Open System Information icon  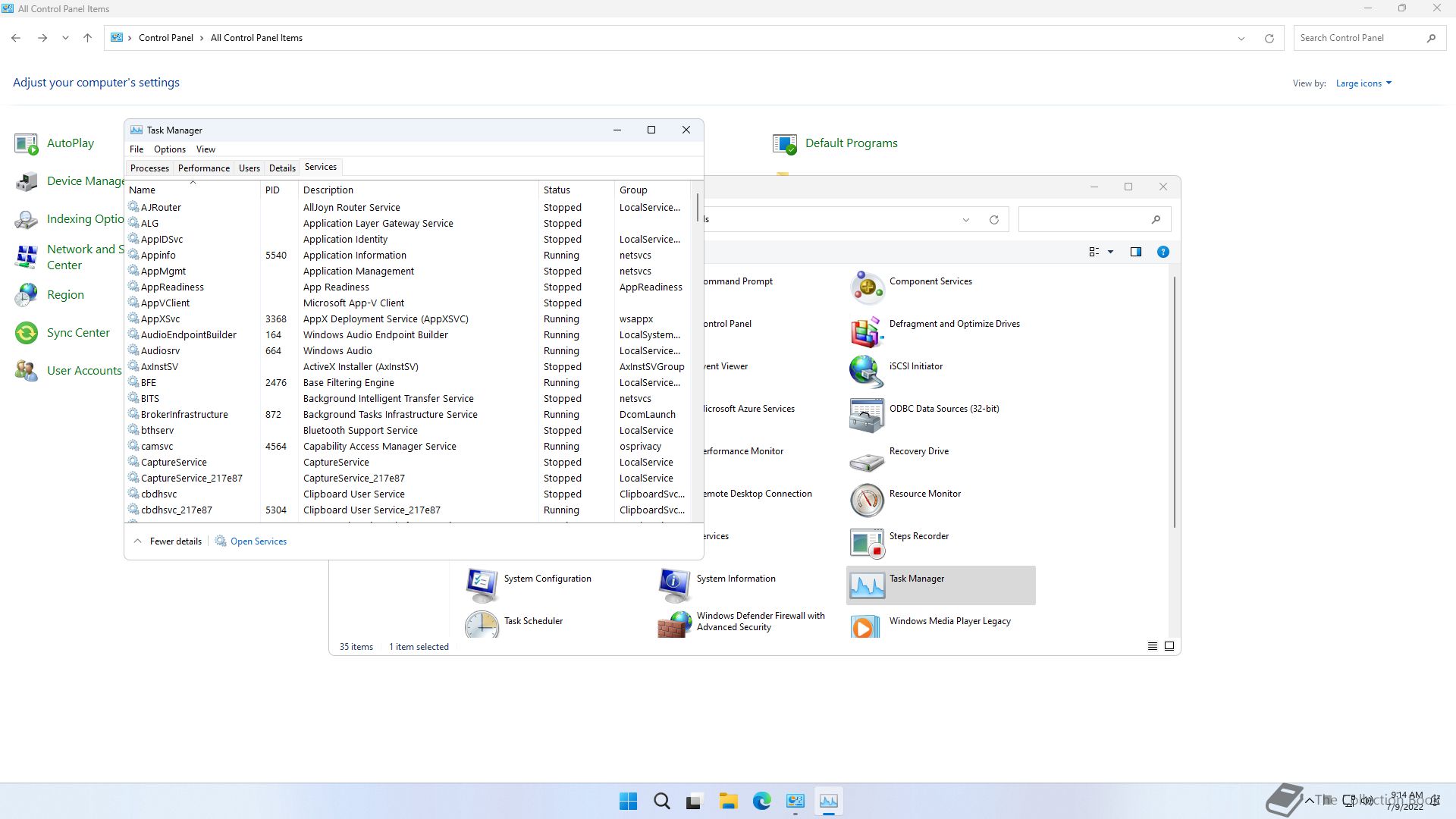point(674,585)
